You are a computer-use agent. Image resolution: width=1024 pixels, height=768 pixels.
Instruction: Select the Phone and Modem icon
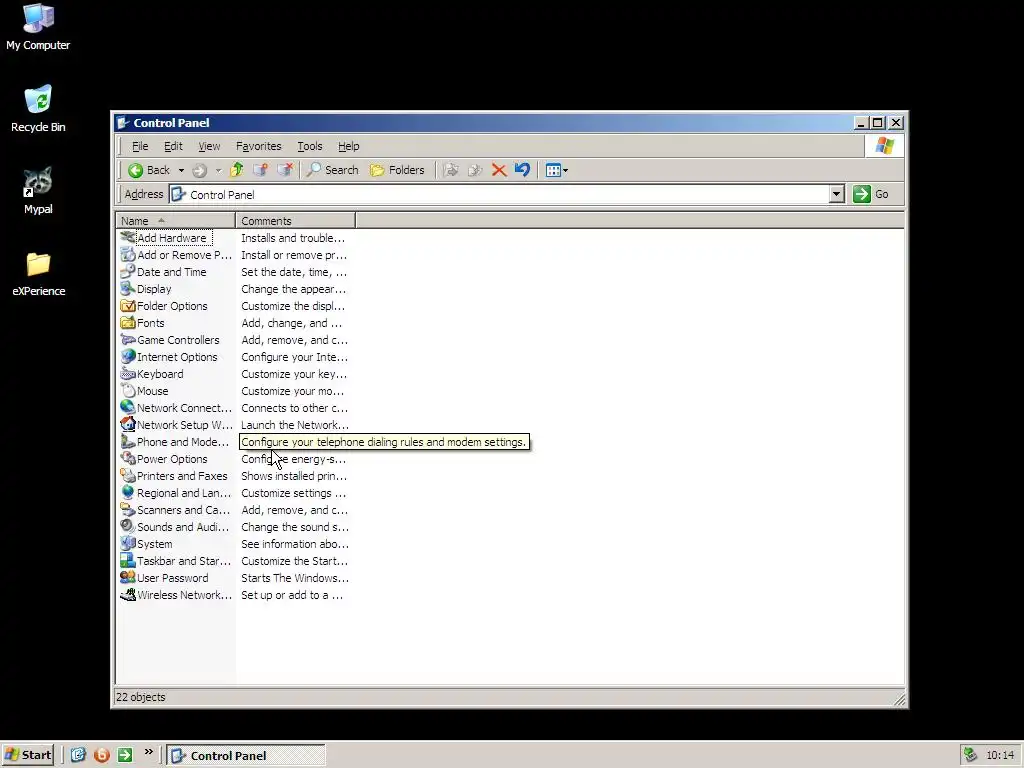[128, 441]
